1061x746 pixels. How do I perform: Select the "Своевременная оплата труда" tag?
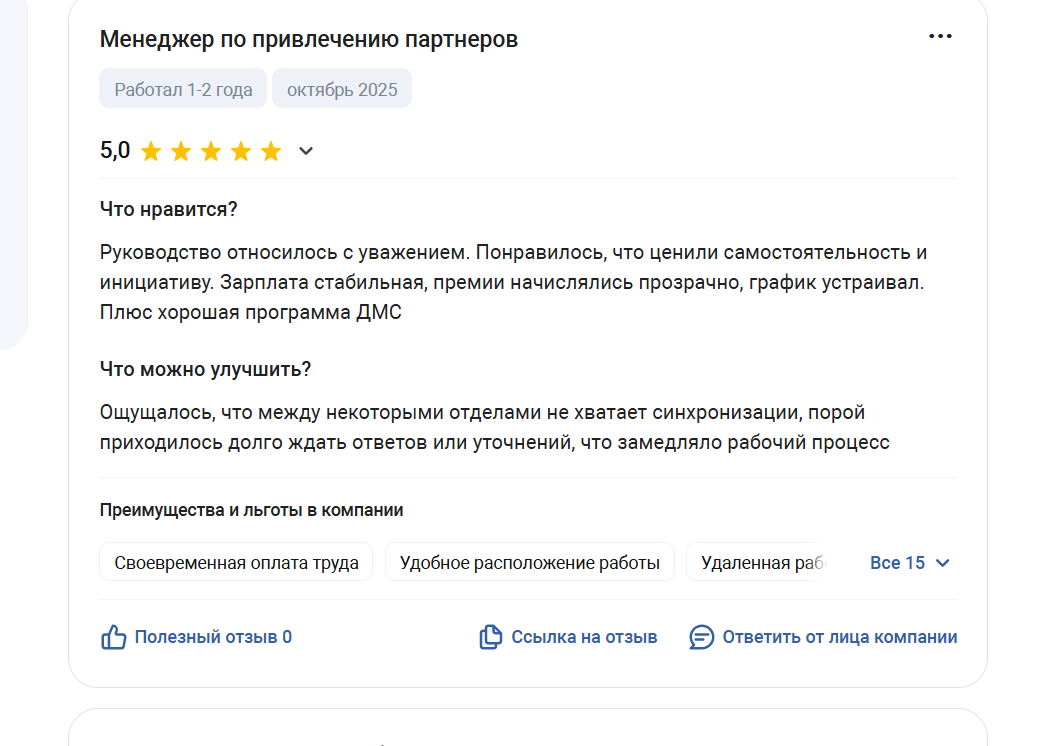coord(236,563)
